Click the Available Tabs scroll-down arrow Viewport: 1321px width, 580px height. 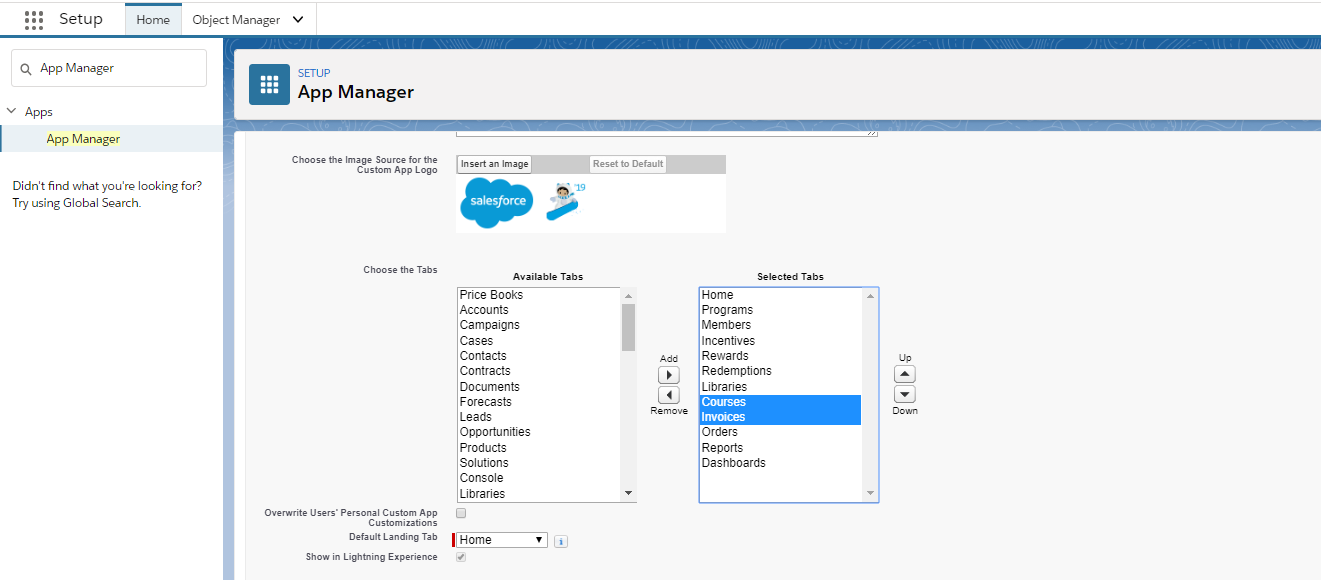tap(628, 493)
